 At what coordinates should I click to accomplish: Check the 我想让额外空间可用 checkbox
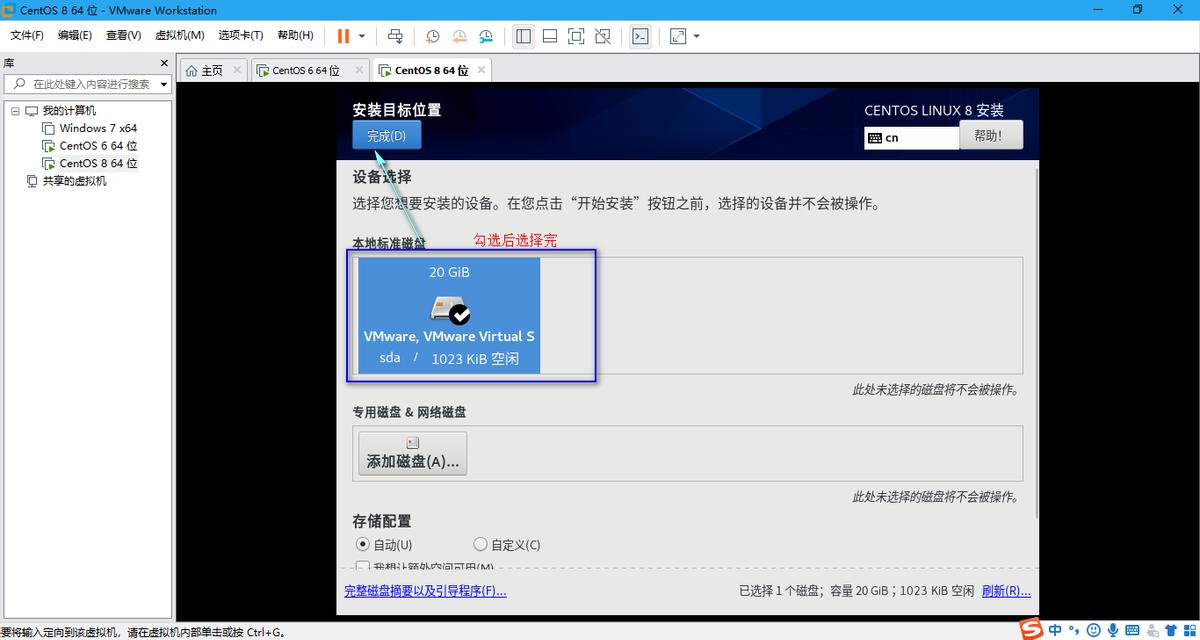coord(362,566)
